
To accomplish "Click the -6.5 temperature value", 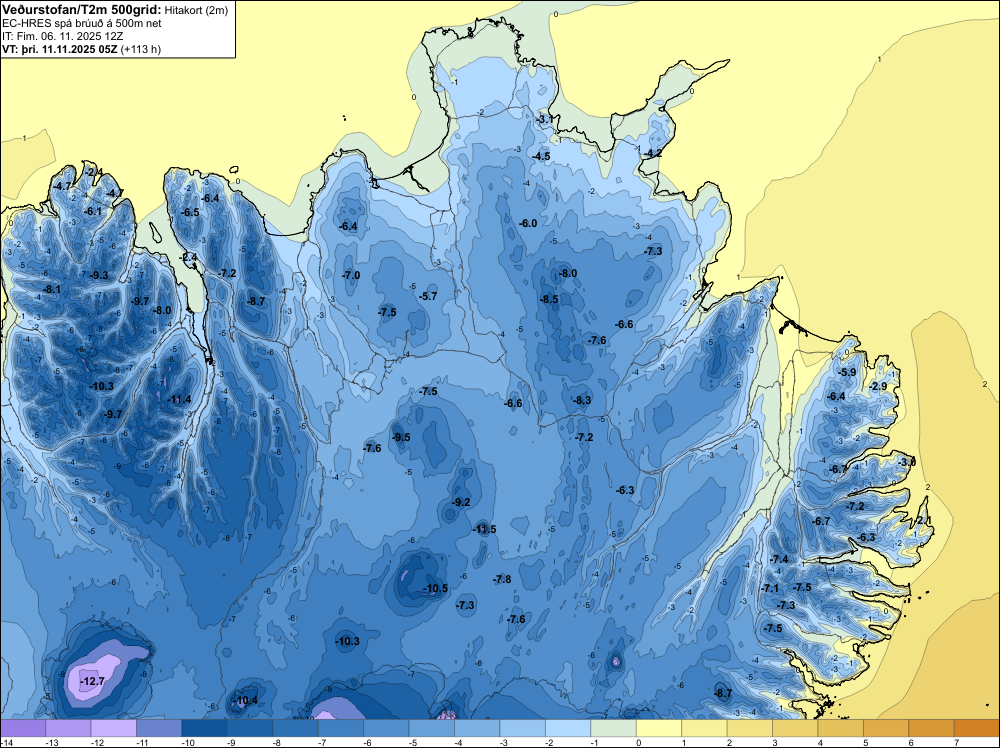I will click(190, 212).
